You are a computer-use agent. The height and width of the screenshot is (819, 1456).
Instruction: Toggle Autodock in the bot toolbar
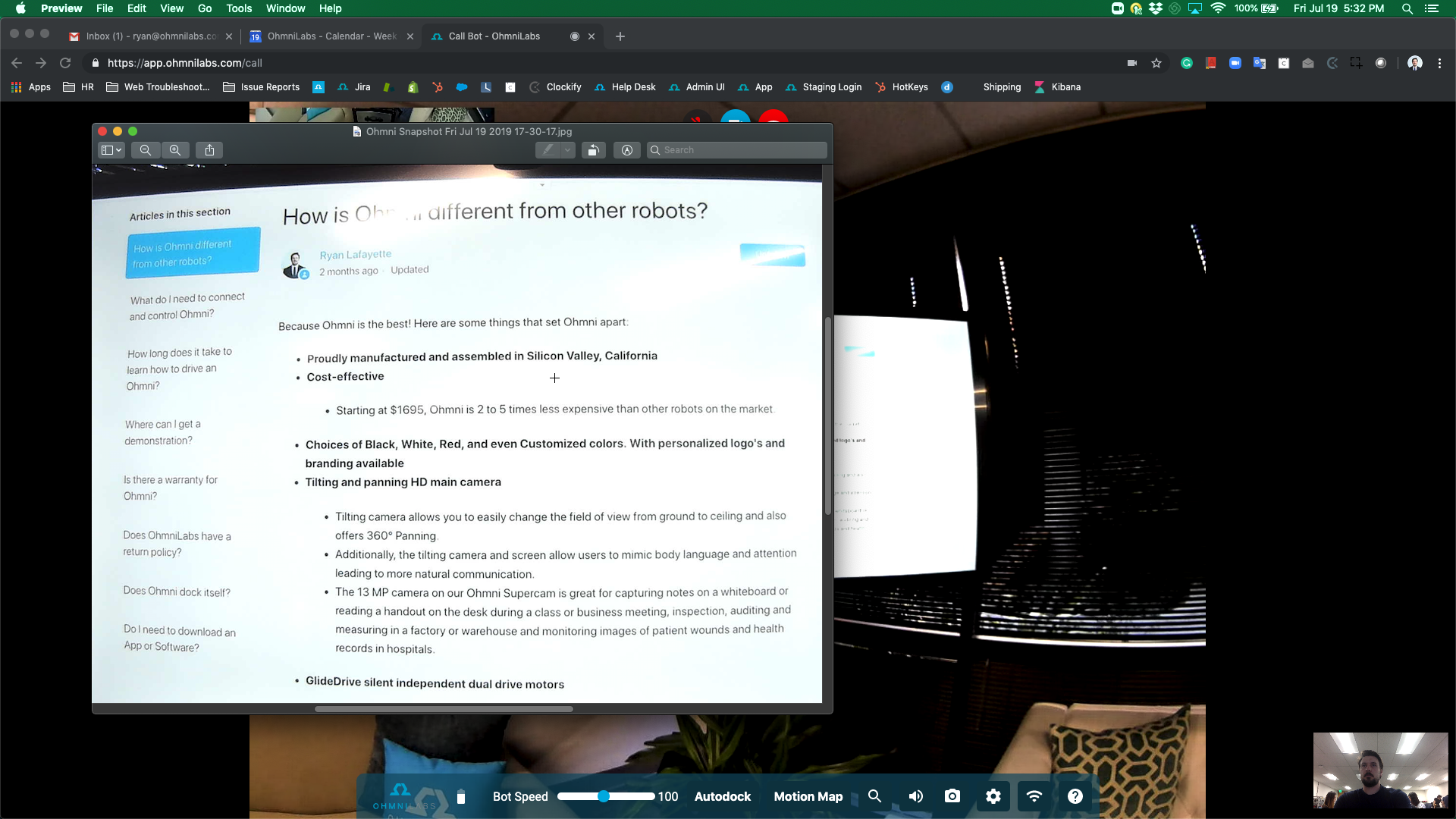[x=722, y=796]
